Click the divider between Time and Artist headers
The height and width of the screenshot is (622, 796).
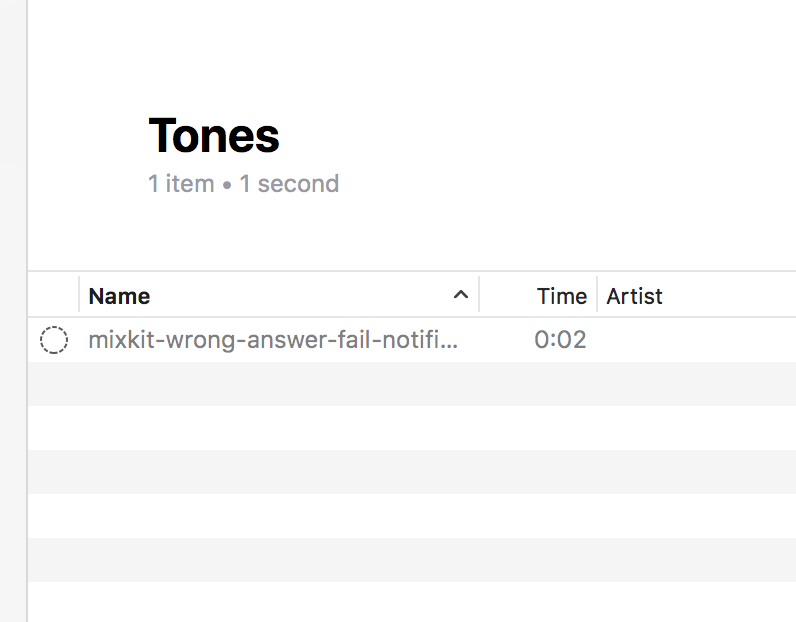click(x=597, y=296)
